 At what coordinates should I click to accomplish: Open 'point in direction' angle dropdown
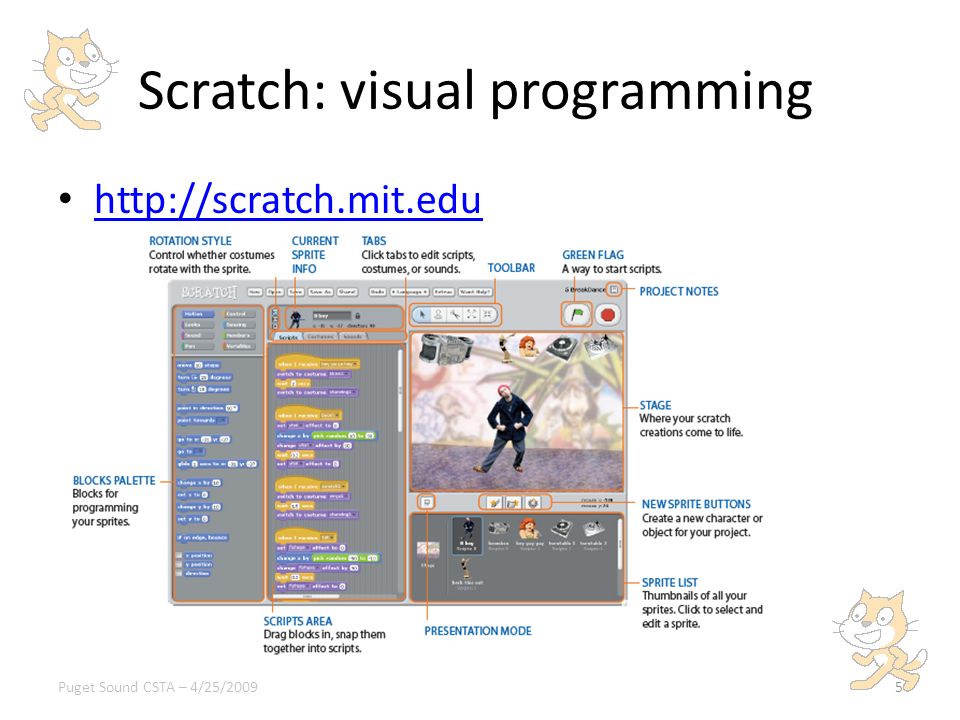click(x=231, y=408)
